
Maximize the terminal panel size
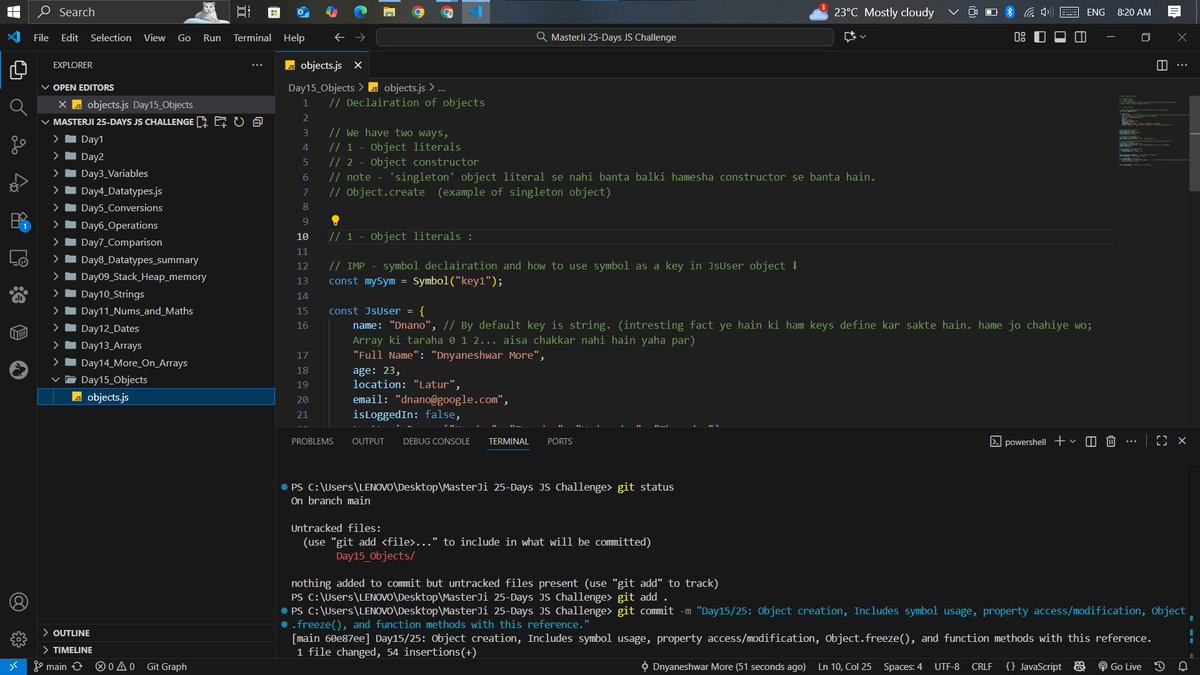point(1161,441)
